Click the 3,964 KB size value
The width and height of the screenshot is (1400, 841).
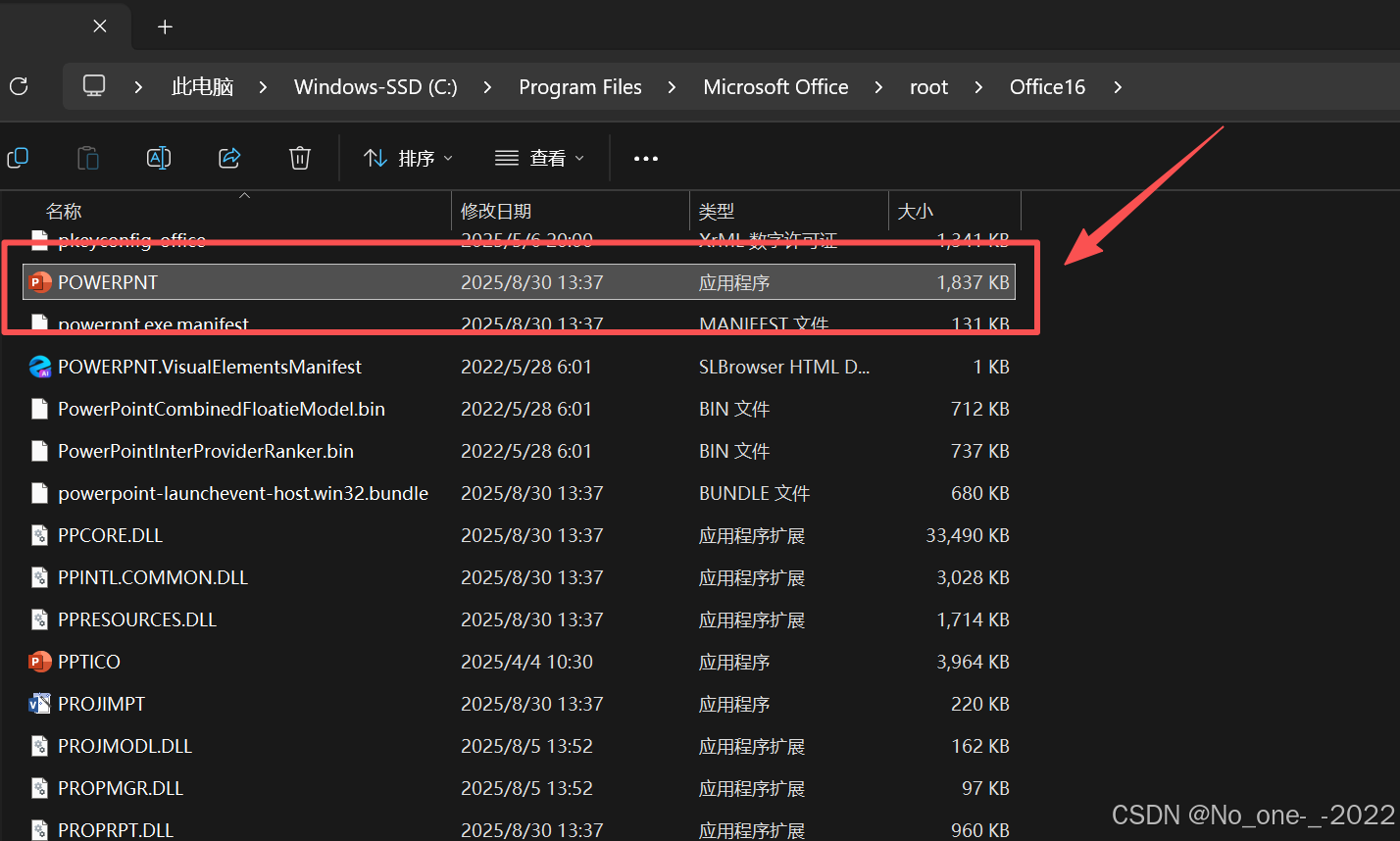[973, 662]
